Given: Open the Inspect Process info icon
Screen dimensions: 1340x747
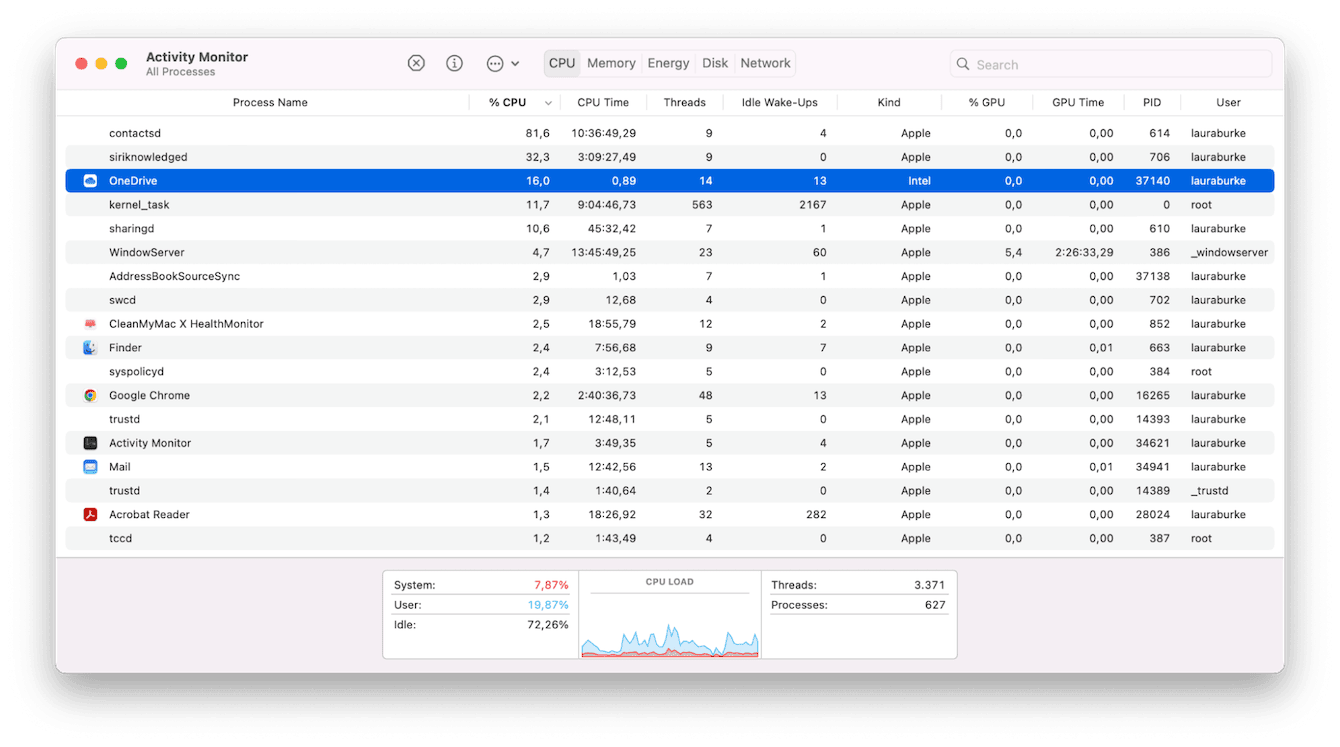Looking at the screenshot, I should click(x=454, y=62).
